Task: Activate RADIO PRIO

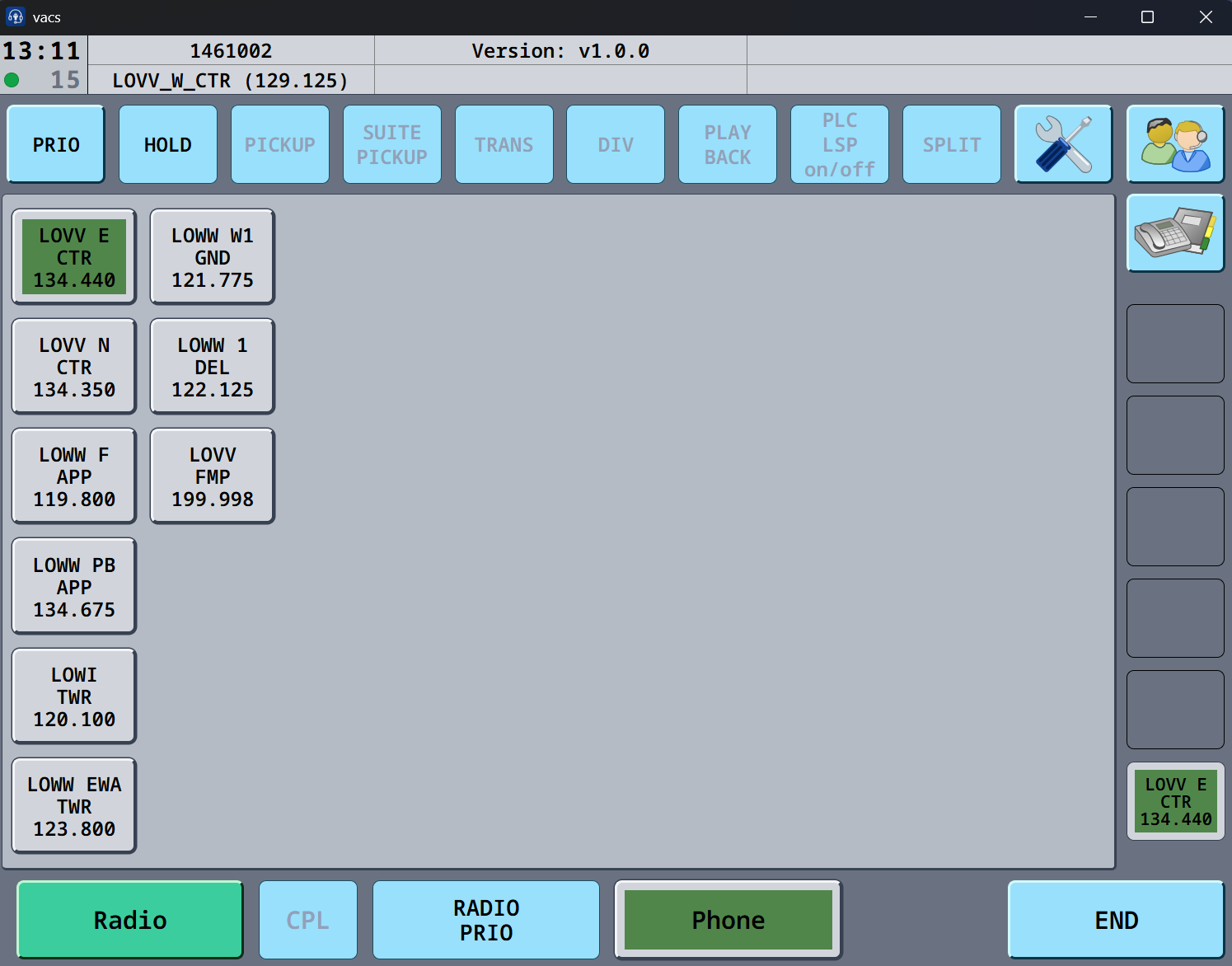Action: 485,920
